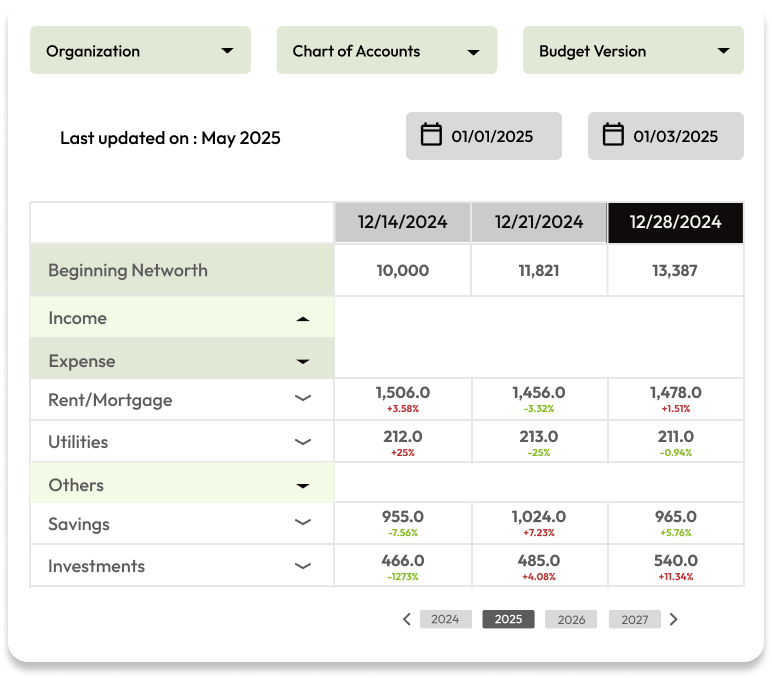
Task: Collapse the Others section arrow
Action: (x=303, y=486)
